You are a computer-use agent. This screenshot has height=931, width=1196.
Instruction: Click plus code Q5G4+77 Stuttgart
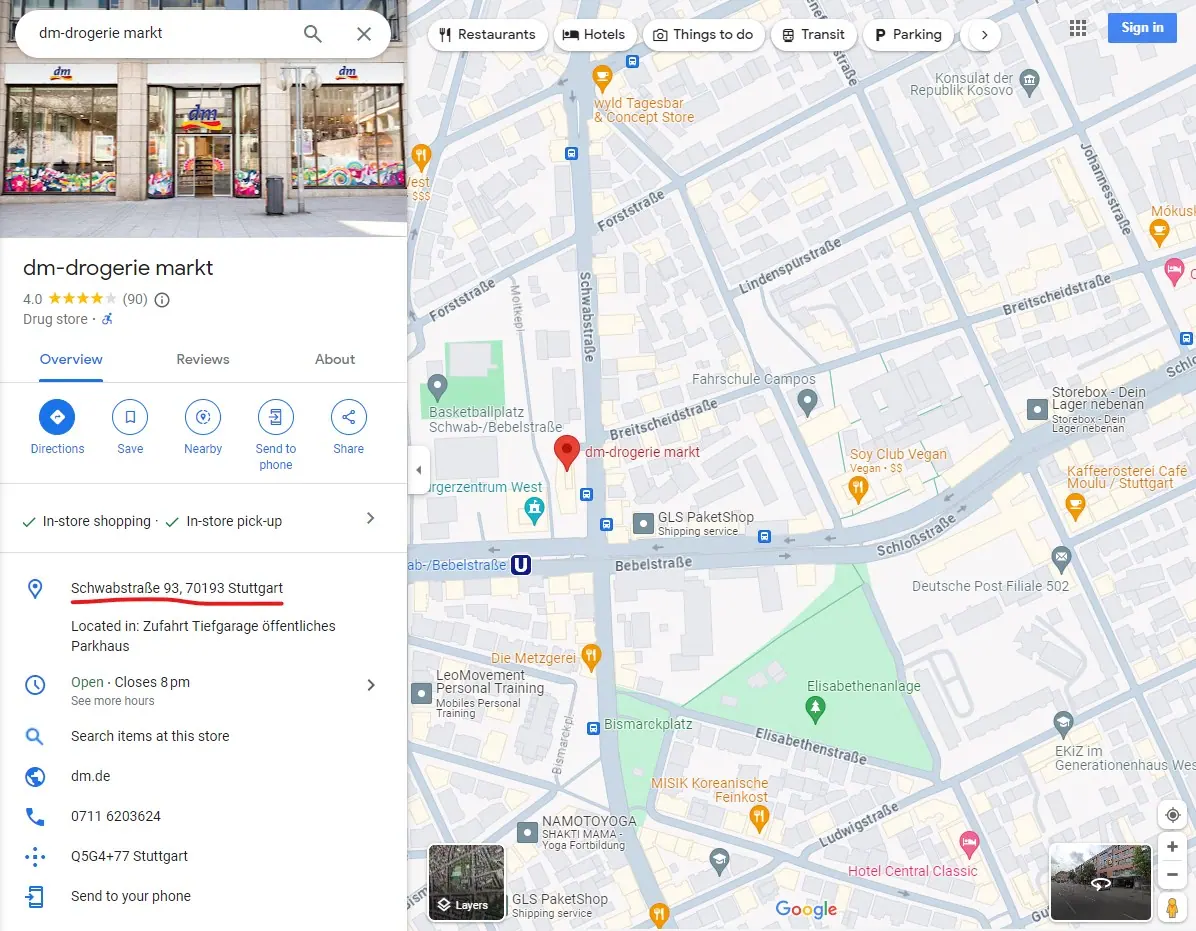click(130, 856)
